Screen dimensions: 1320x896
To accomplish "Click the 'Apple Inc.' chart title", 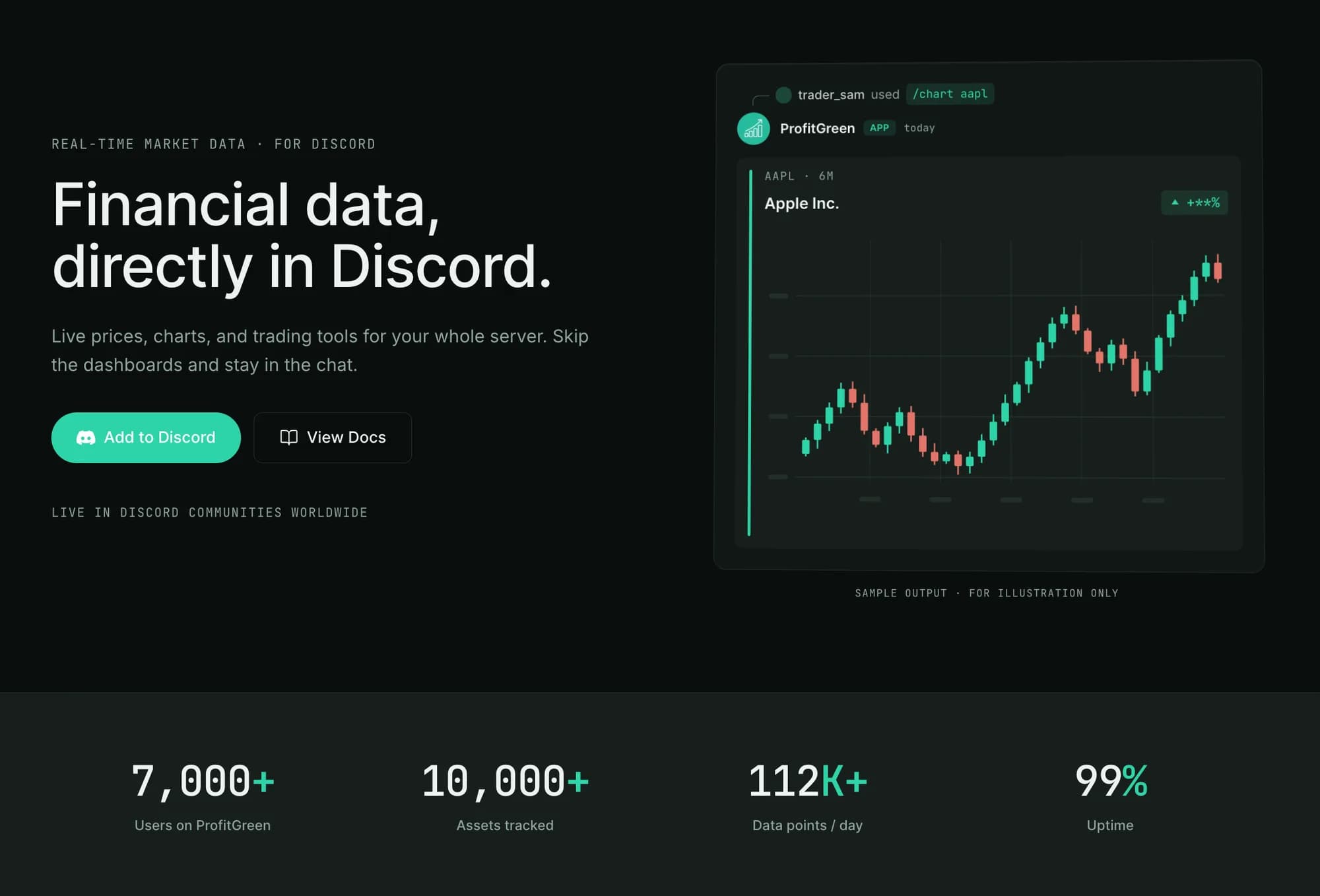I will [x=801, y=203].
